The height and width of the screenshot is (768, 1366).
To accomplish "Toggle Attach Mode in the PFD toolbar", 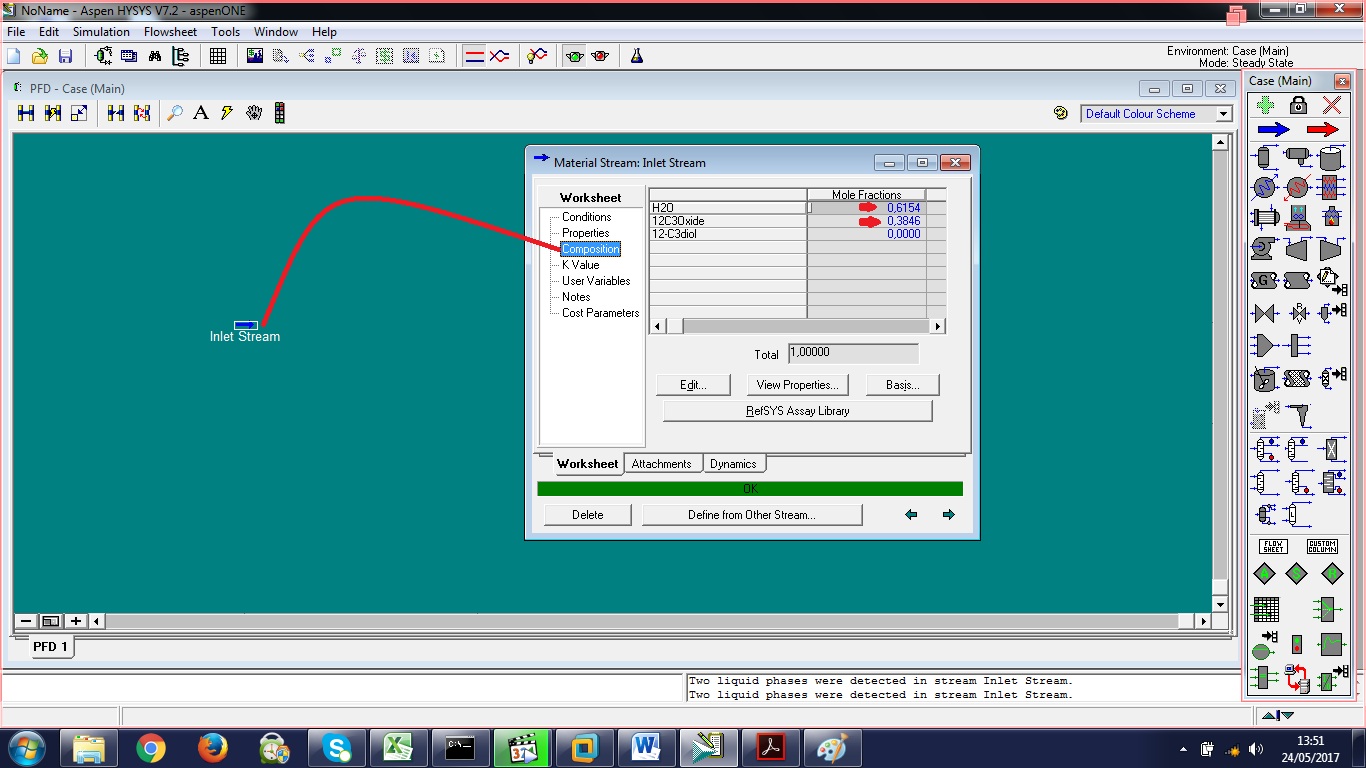I will (225, 112).
